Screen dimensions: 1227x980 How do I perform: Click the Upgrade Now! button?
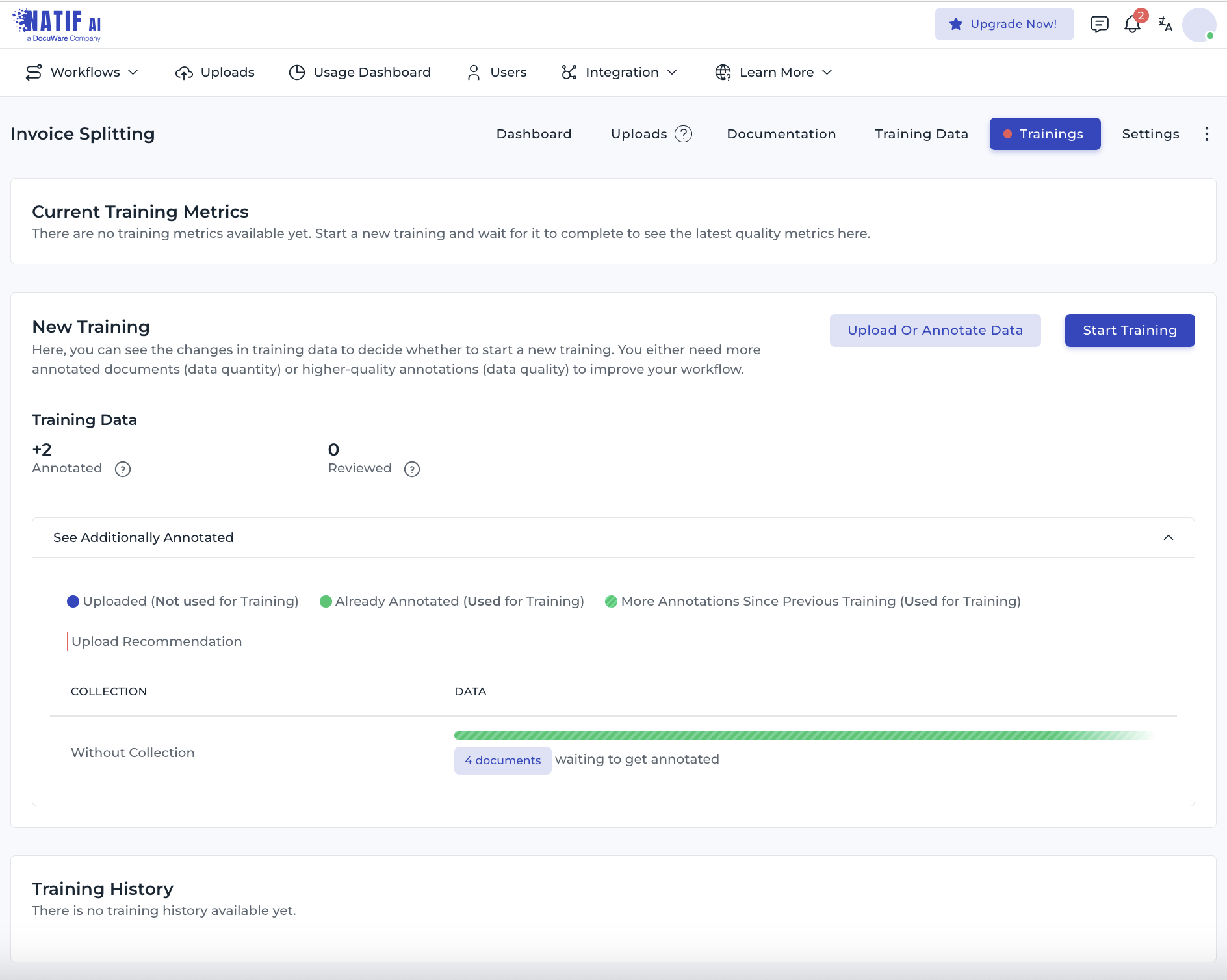click(x=1005, y=24)
